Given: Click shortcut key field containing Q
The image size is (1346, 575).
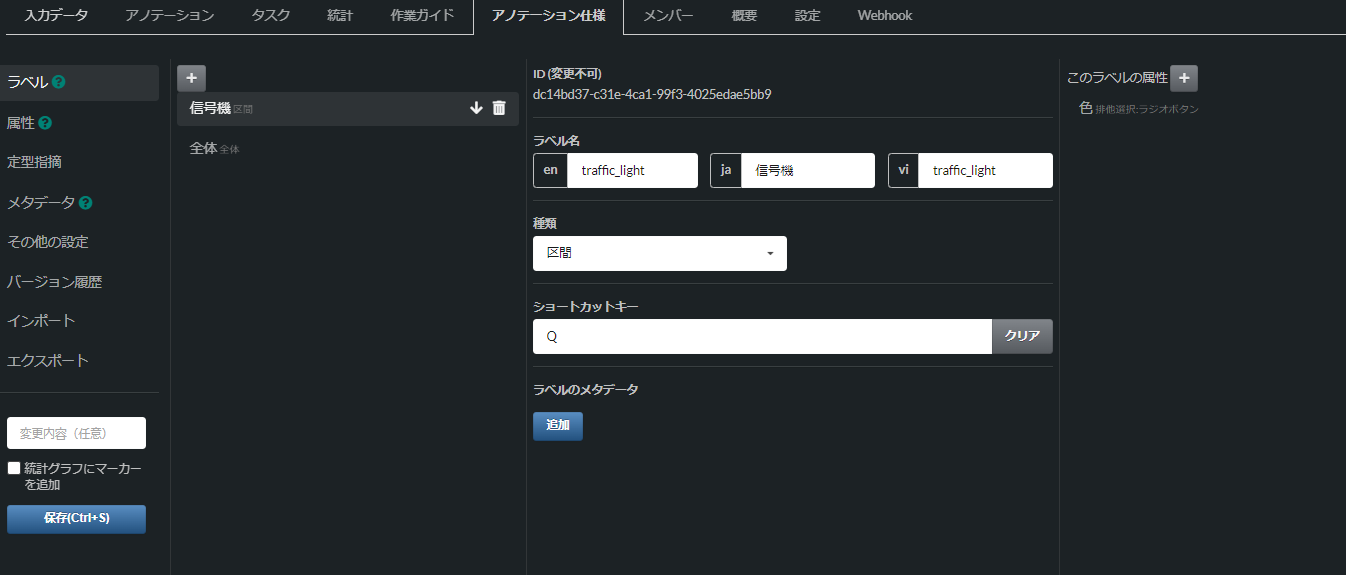Looking at the screenshot, I should pos(762,336).
